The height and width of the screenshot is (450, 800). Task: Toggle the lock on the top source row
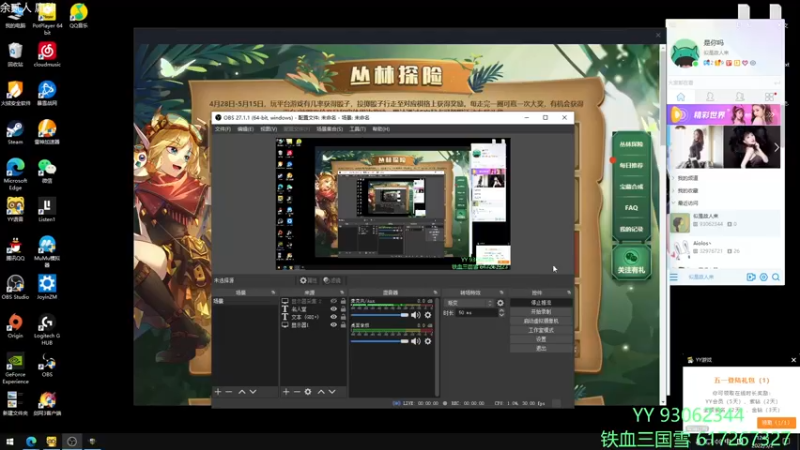[343, 302]
